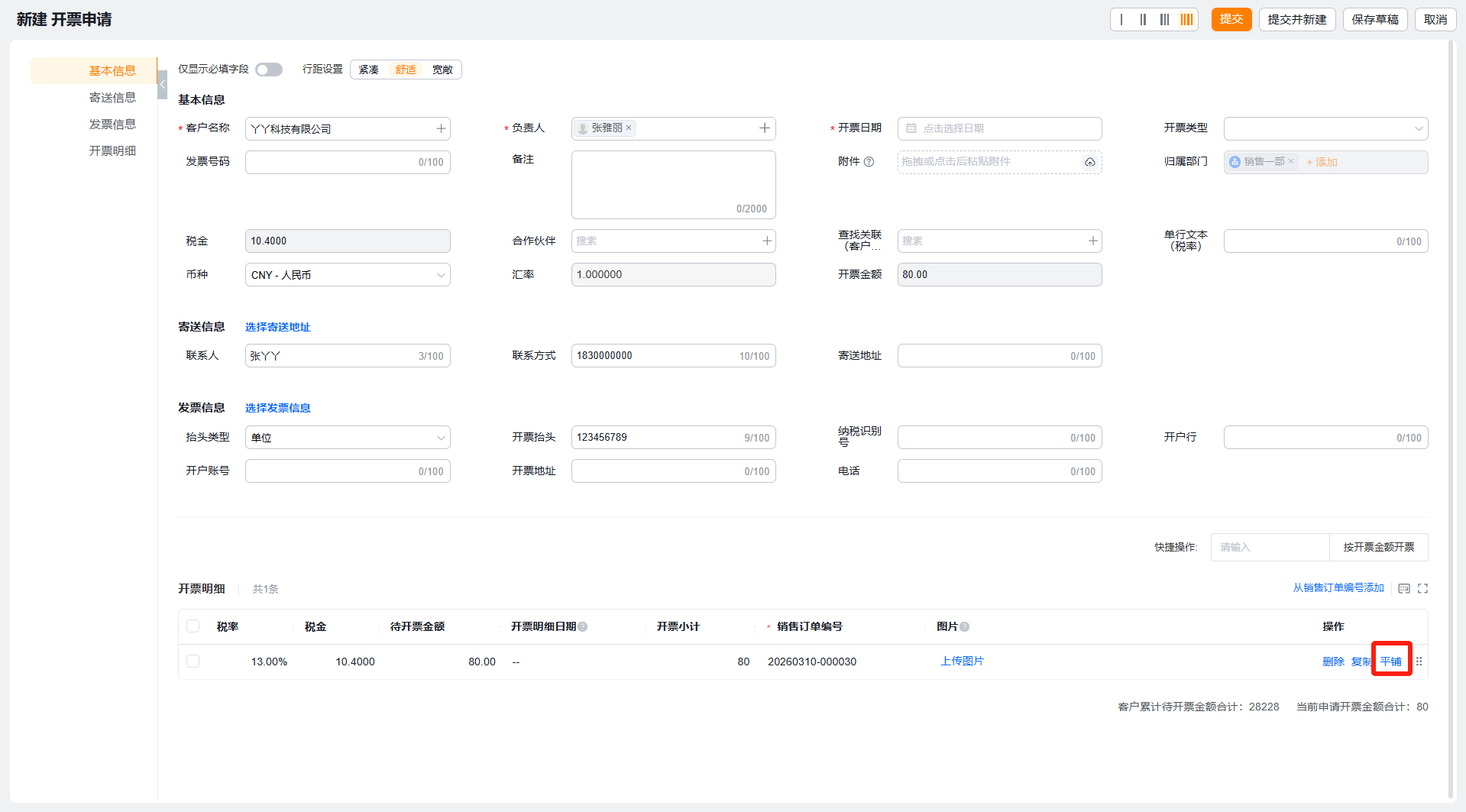Open fullscreen view of 开票明细 table

[x=1422, y=588]
